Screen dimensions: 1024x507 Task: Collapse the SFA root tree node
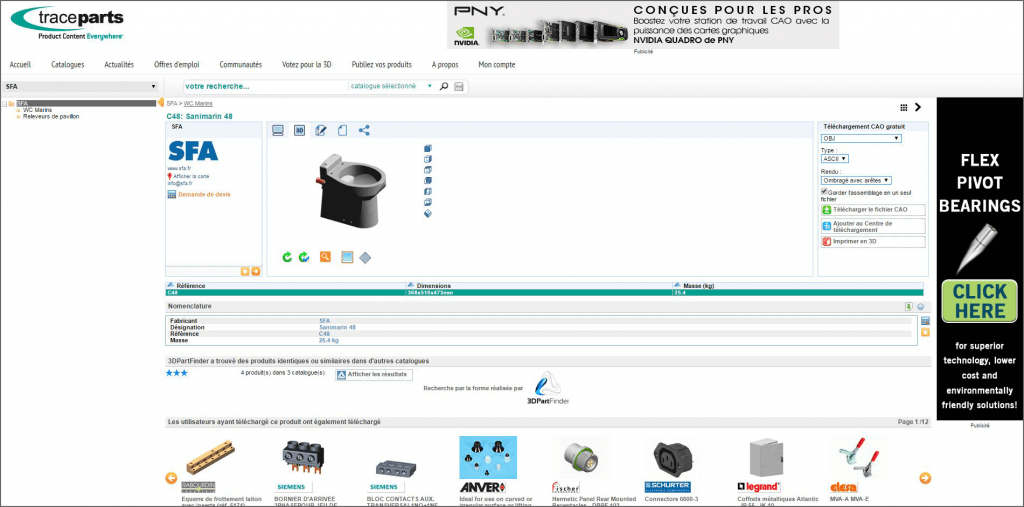click(5, 103)
